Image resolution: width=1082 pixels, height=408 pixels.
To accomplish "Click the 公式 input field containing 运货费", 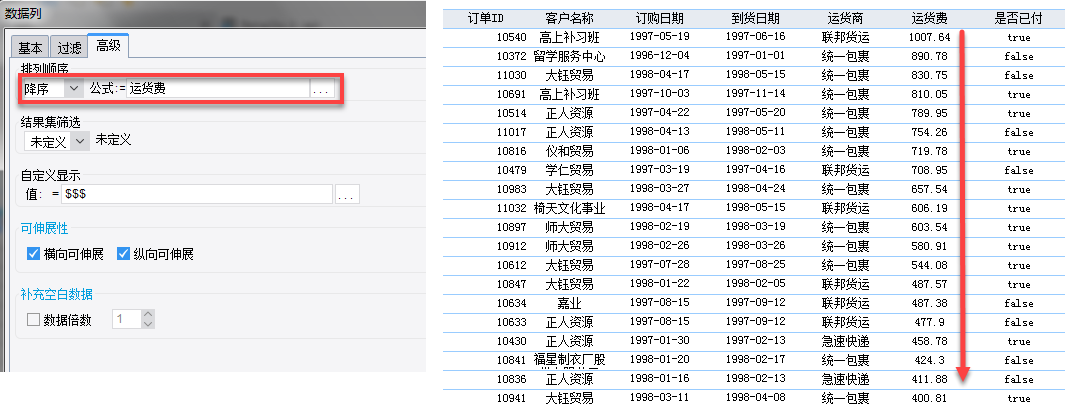I will (217, 88).
